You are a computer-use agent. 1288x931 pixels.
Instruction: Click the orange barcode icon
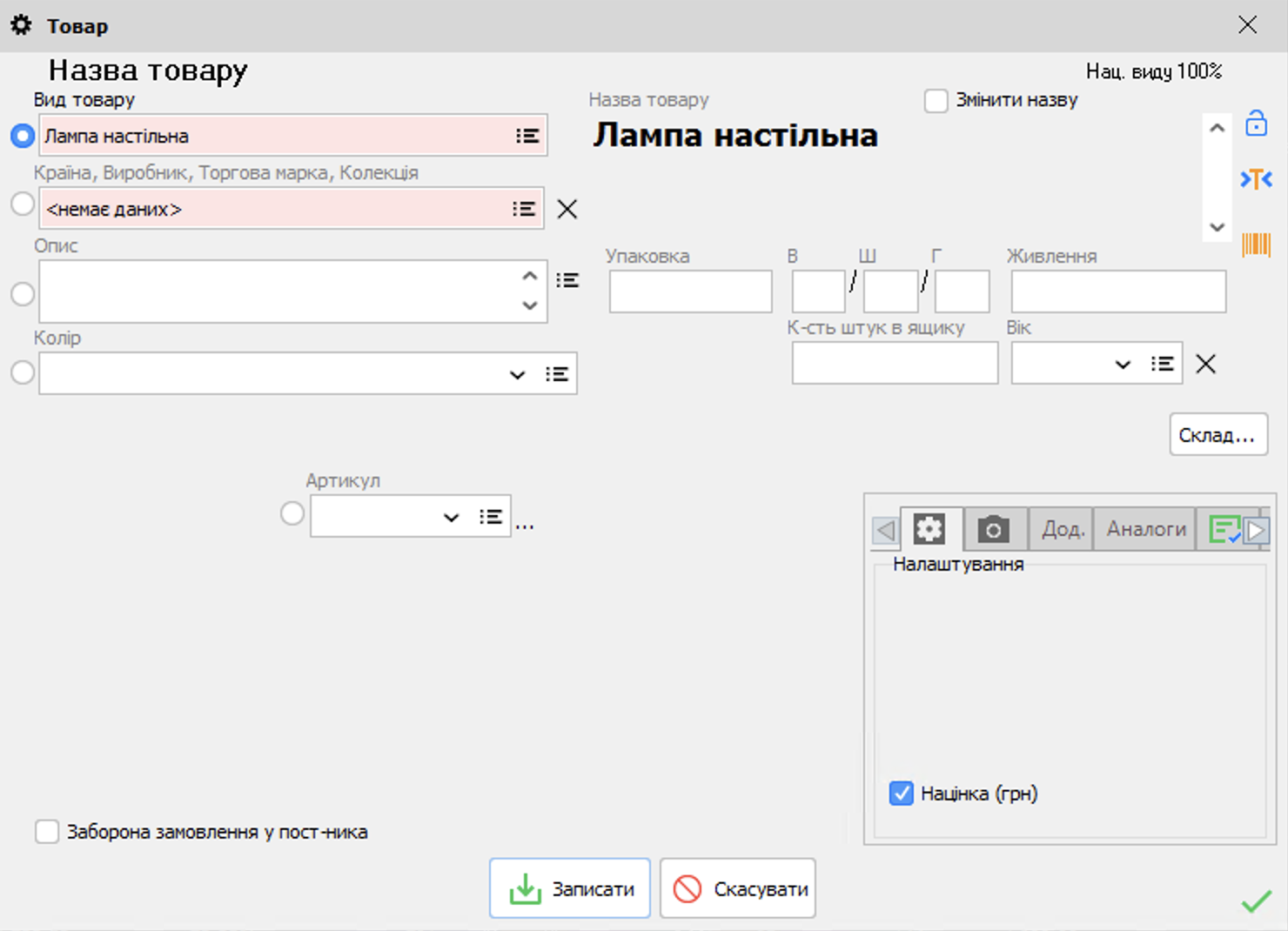tap(1256, 244)
